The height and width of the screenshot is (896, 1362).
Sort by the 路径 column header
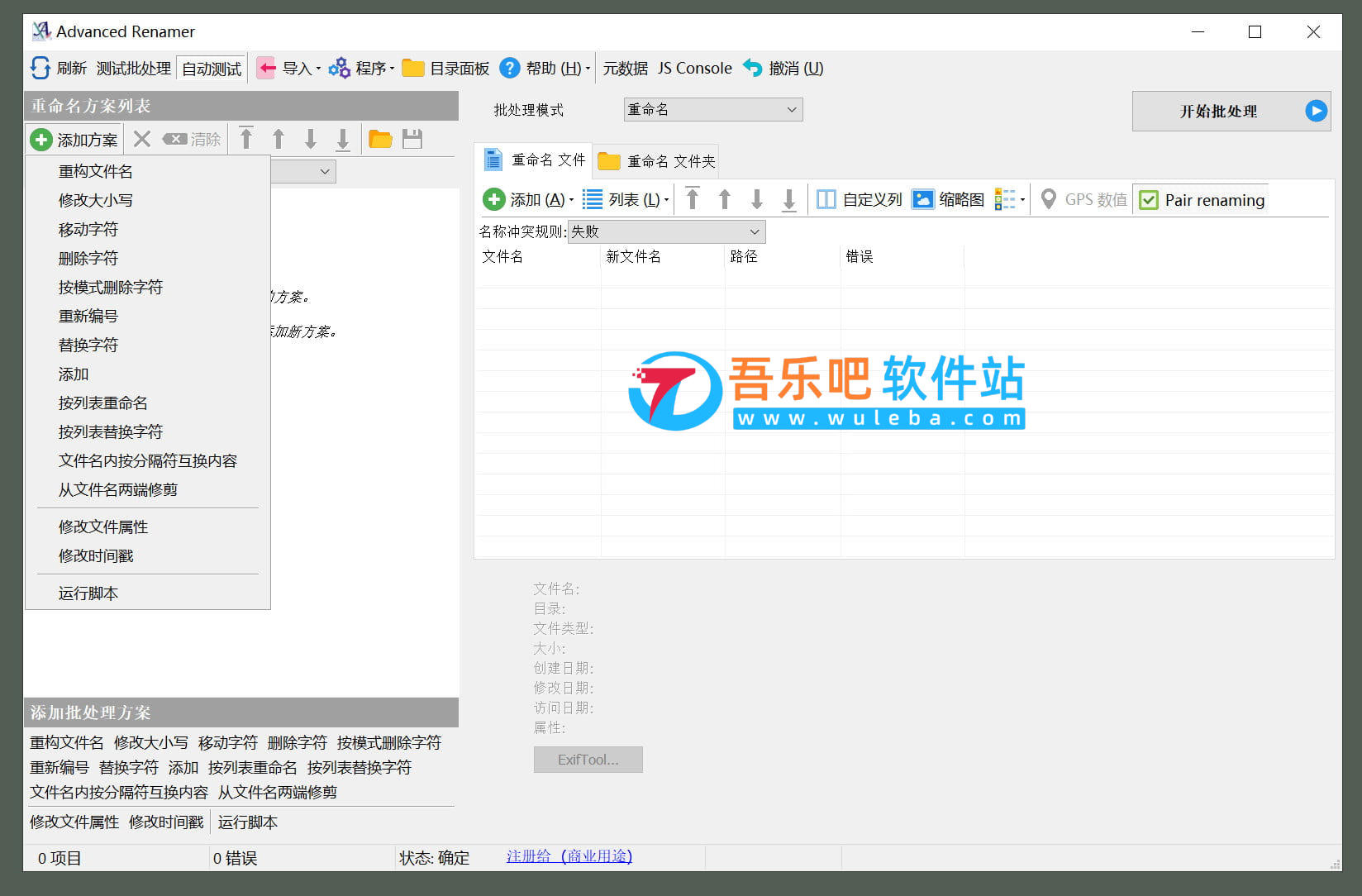point(783,256)
